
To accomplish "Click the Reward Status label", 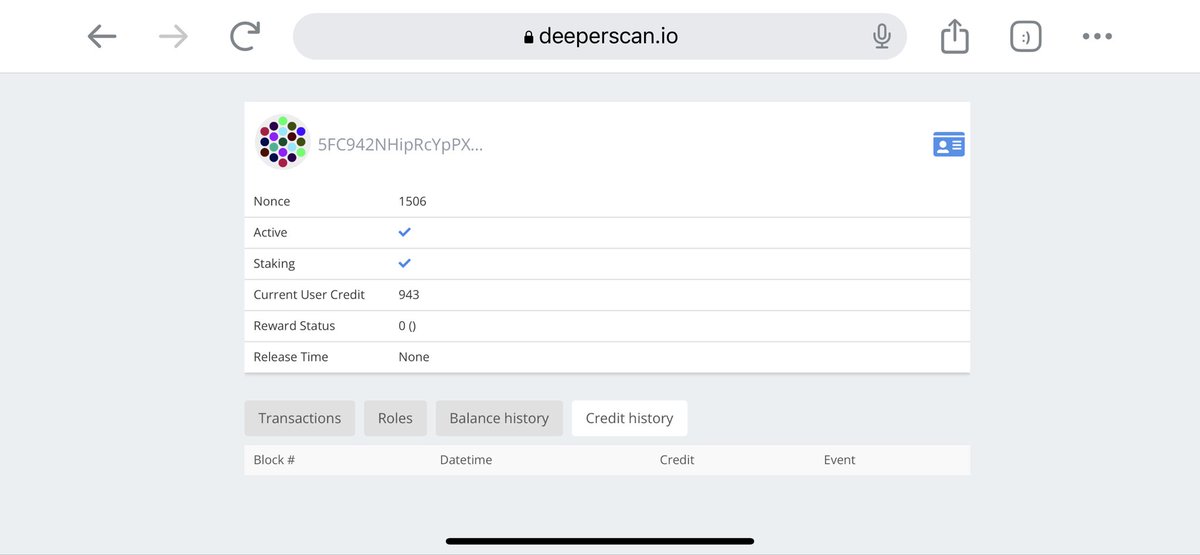I will [294, 326].
